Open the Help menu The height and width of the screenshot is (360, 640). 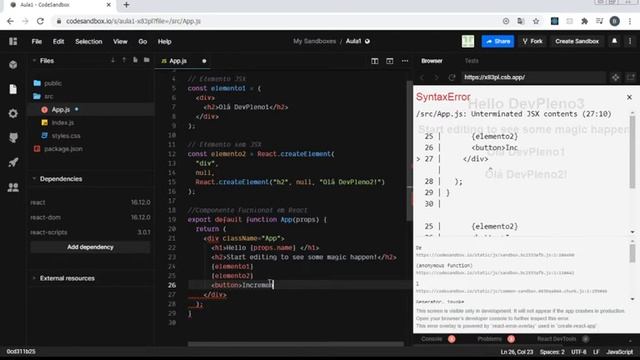click(x=164, y=42)
